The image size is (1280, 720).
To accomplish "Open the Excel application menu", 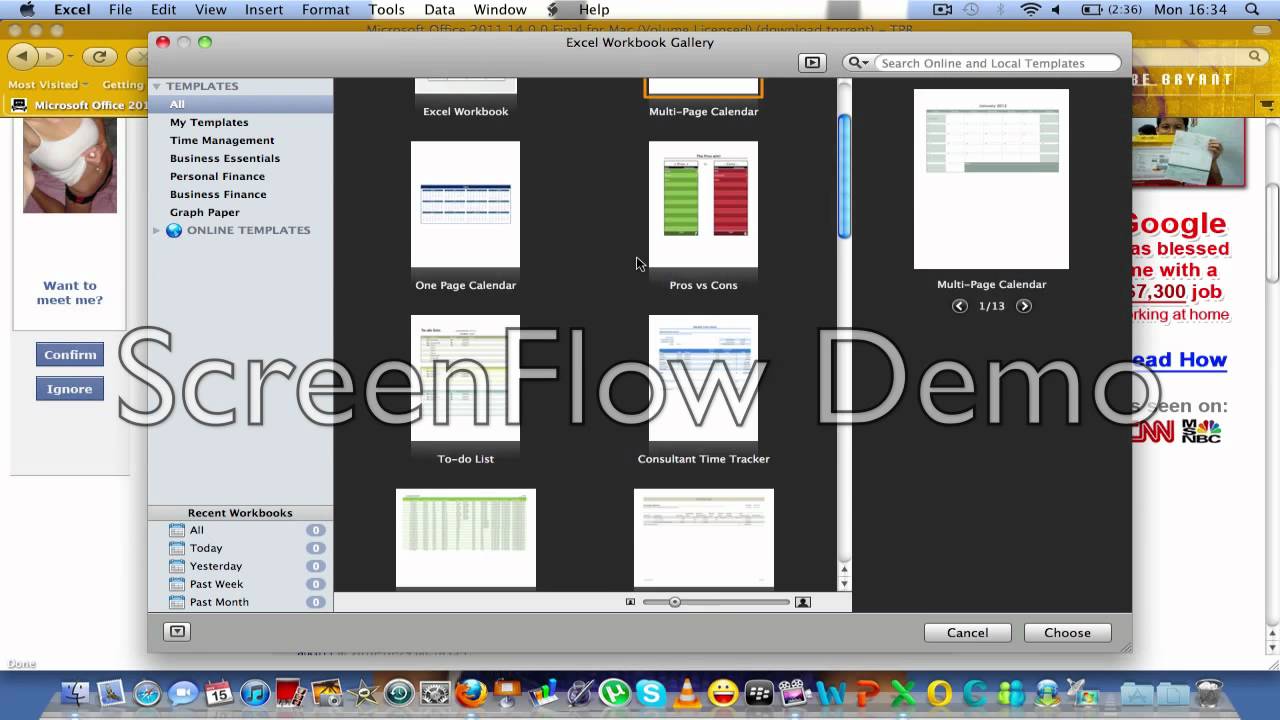I will (x=72, y=10).
